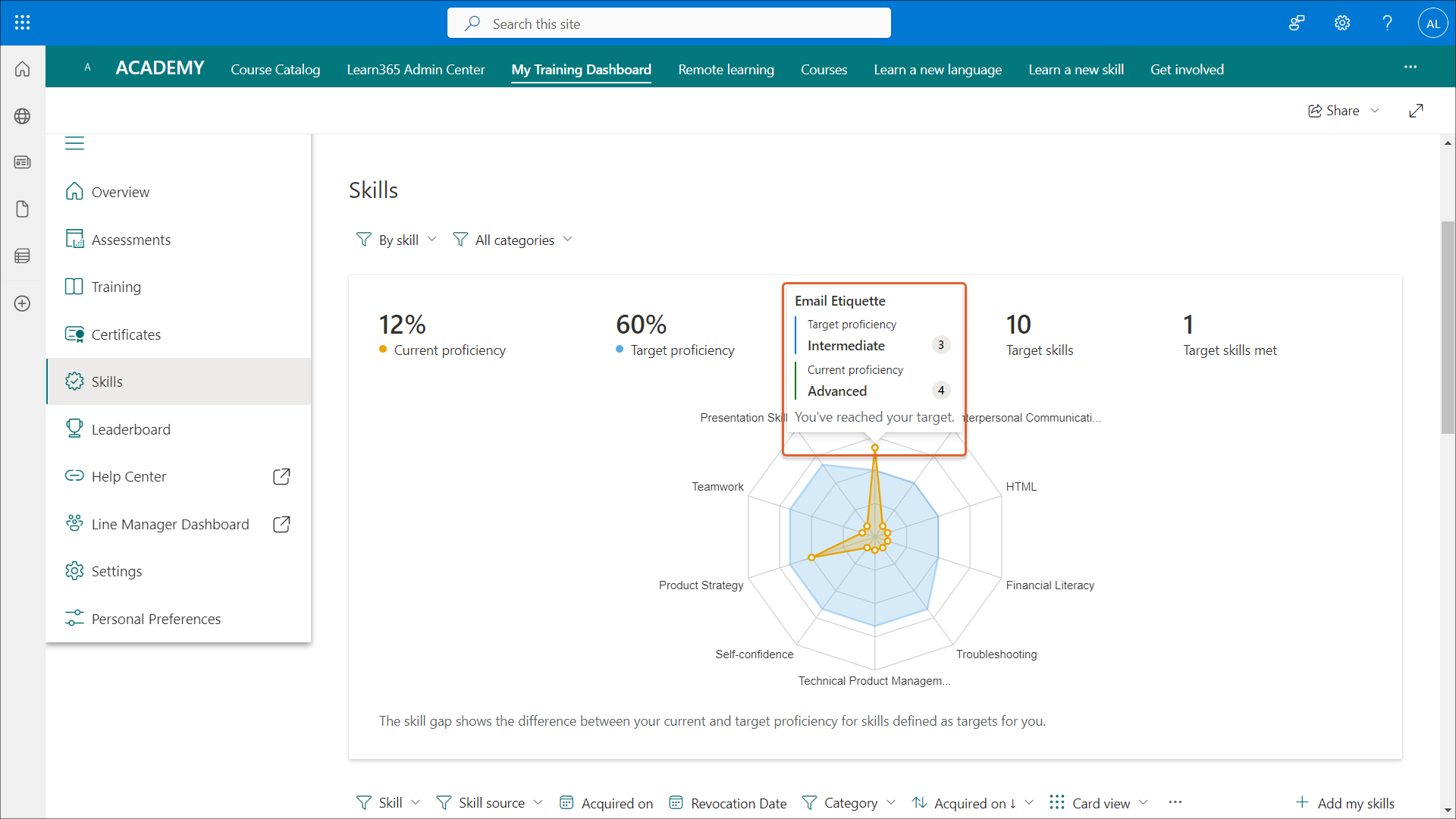Collapse the sidebar with the hamburger icon
This screenshot has height=819, width=1456.
(x=74, y=143)
